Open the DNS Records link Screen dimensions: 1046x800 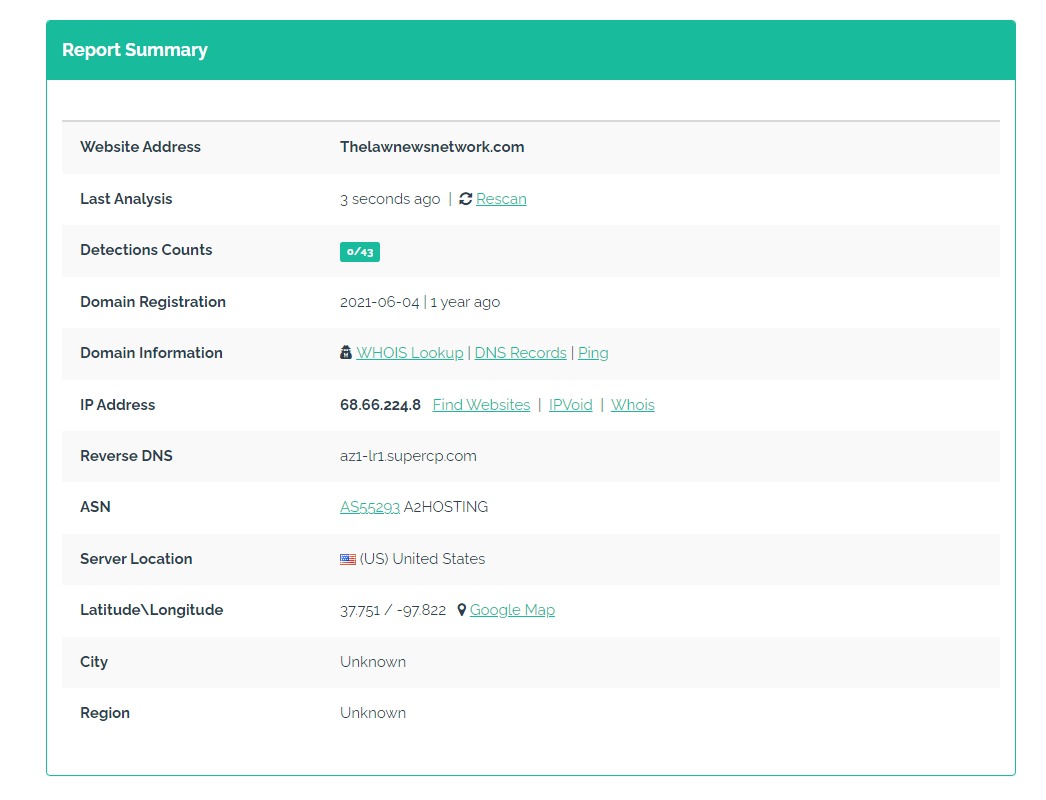(x=520, y=352)
